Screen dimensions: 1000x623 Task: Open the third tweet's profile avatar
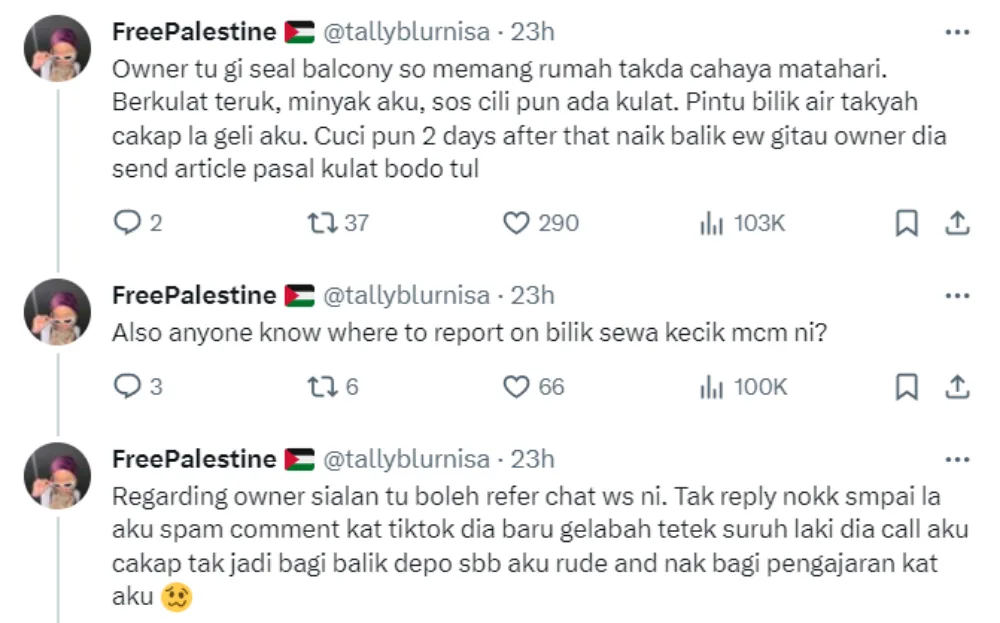pyautogui.click(x=57, y=476)
